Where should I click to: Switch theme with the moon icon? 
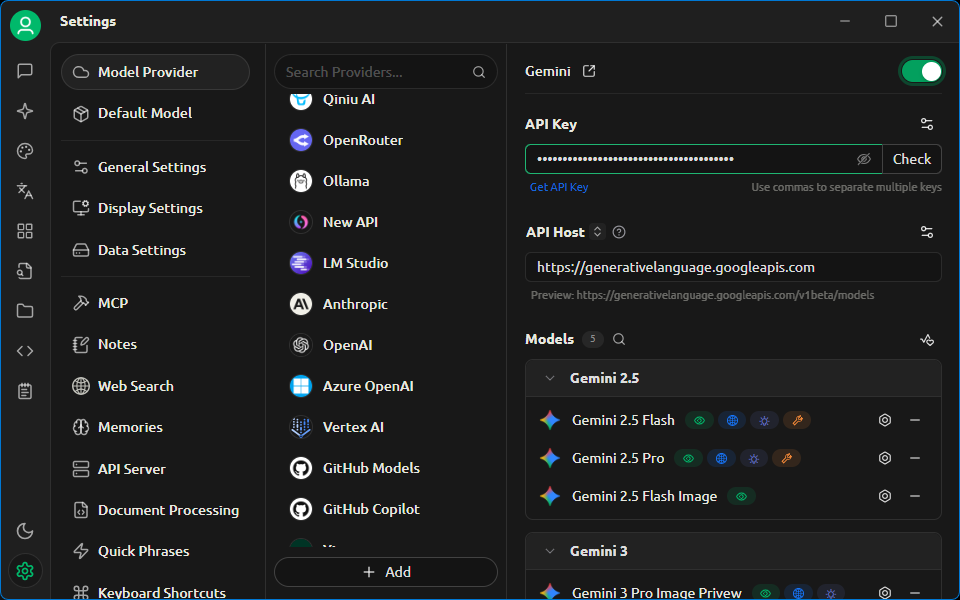(x=25, y=531)
